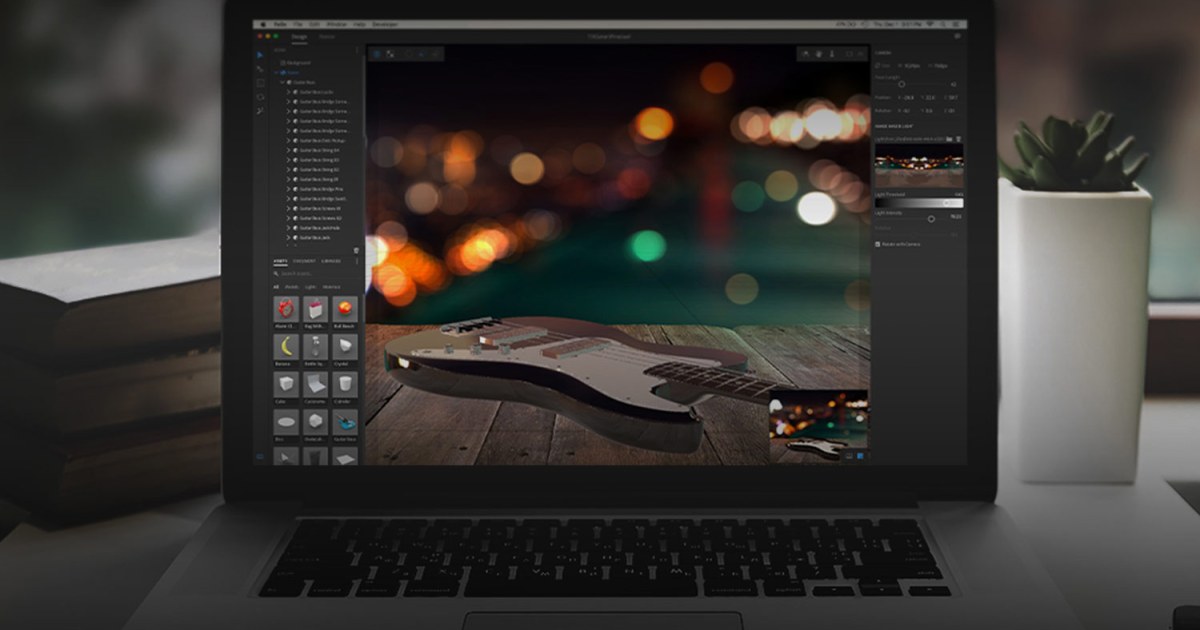Select the blue Guitar asset thumbnail
The image size is (1200, 630).
point(344,421)
